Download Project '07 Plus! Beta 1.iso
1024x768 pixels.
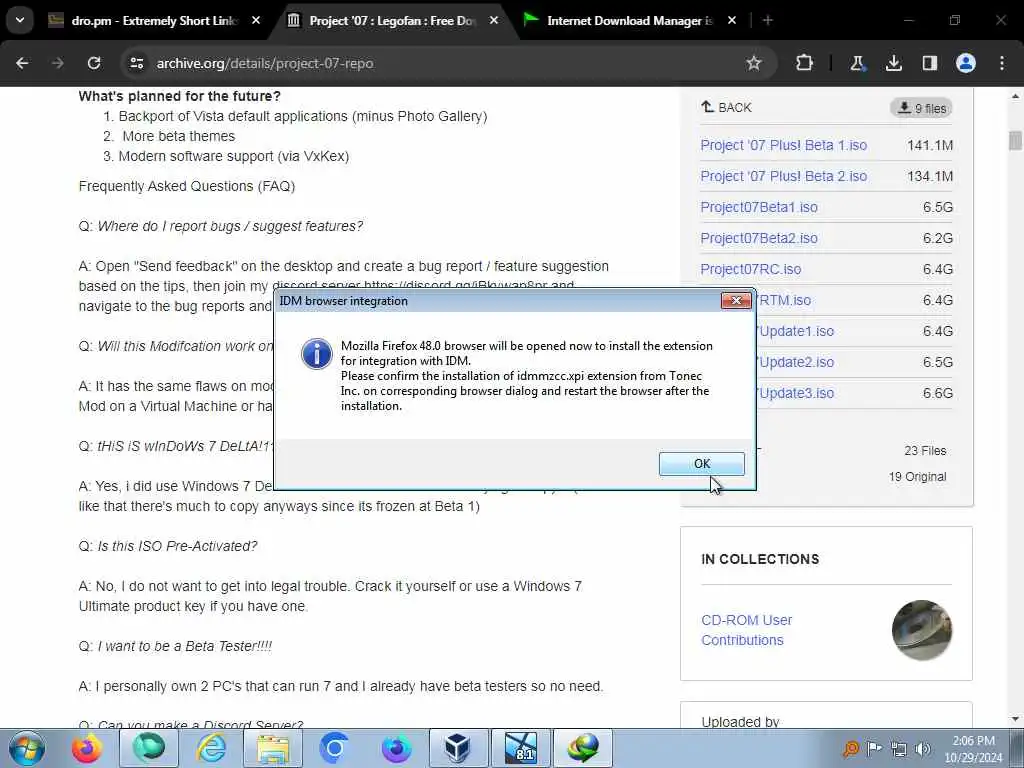click(783, 145)
